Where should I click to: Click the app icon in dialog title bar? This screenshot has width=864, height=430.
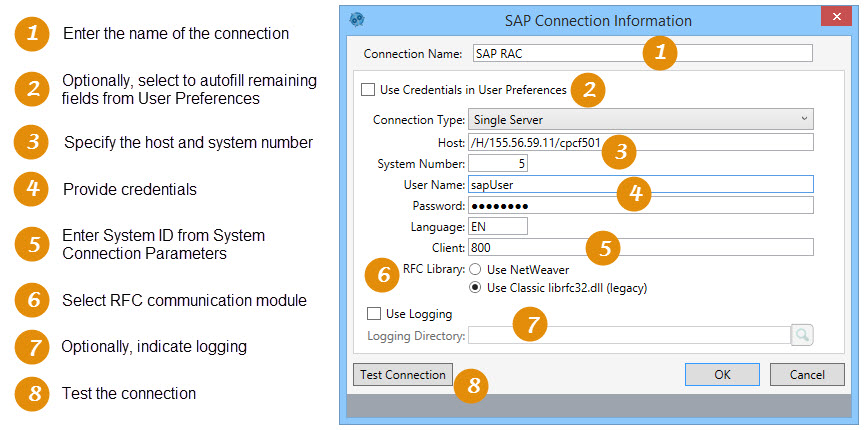click(357, 19)
